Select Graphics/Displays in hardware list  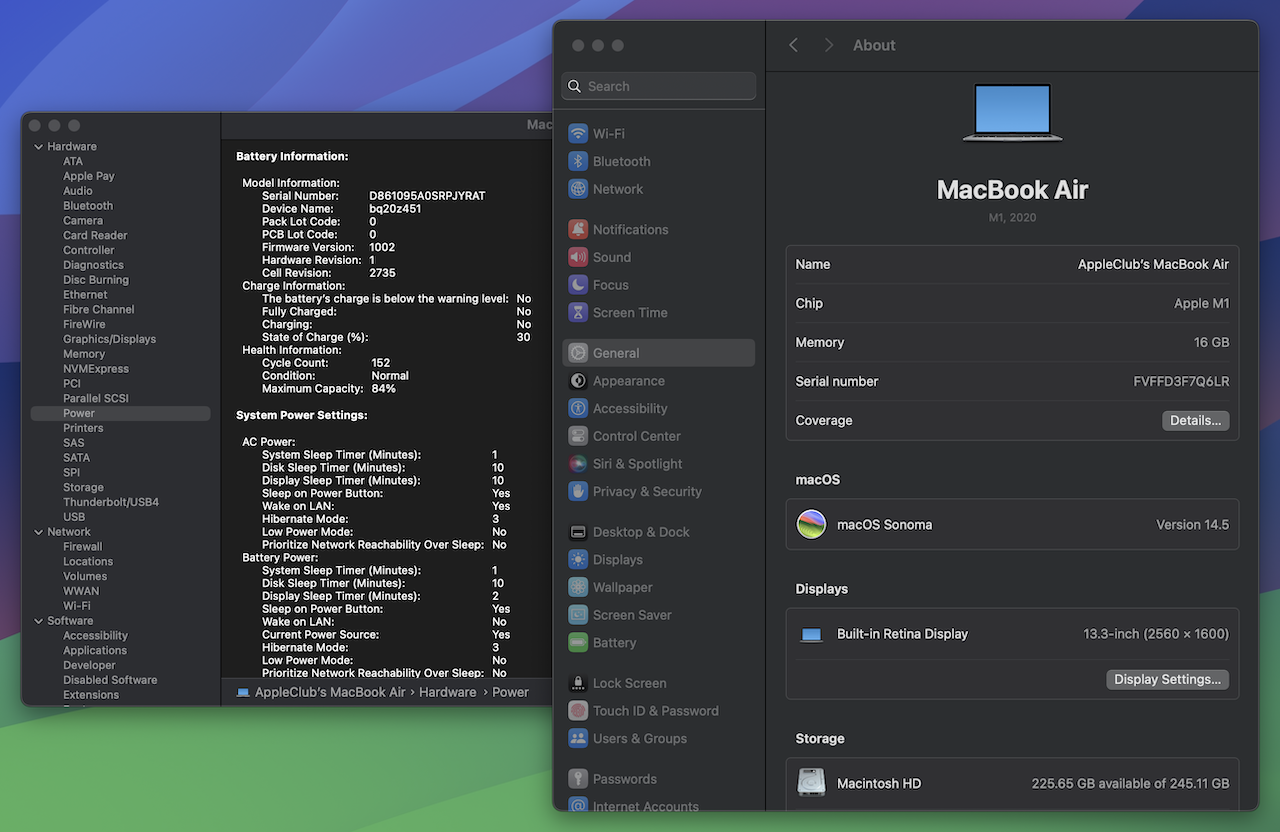(110, 339)
